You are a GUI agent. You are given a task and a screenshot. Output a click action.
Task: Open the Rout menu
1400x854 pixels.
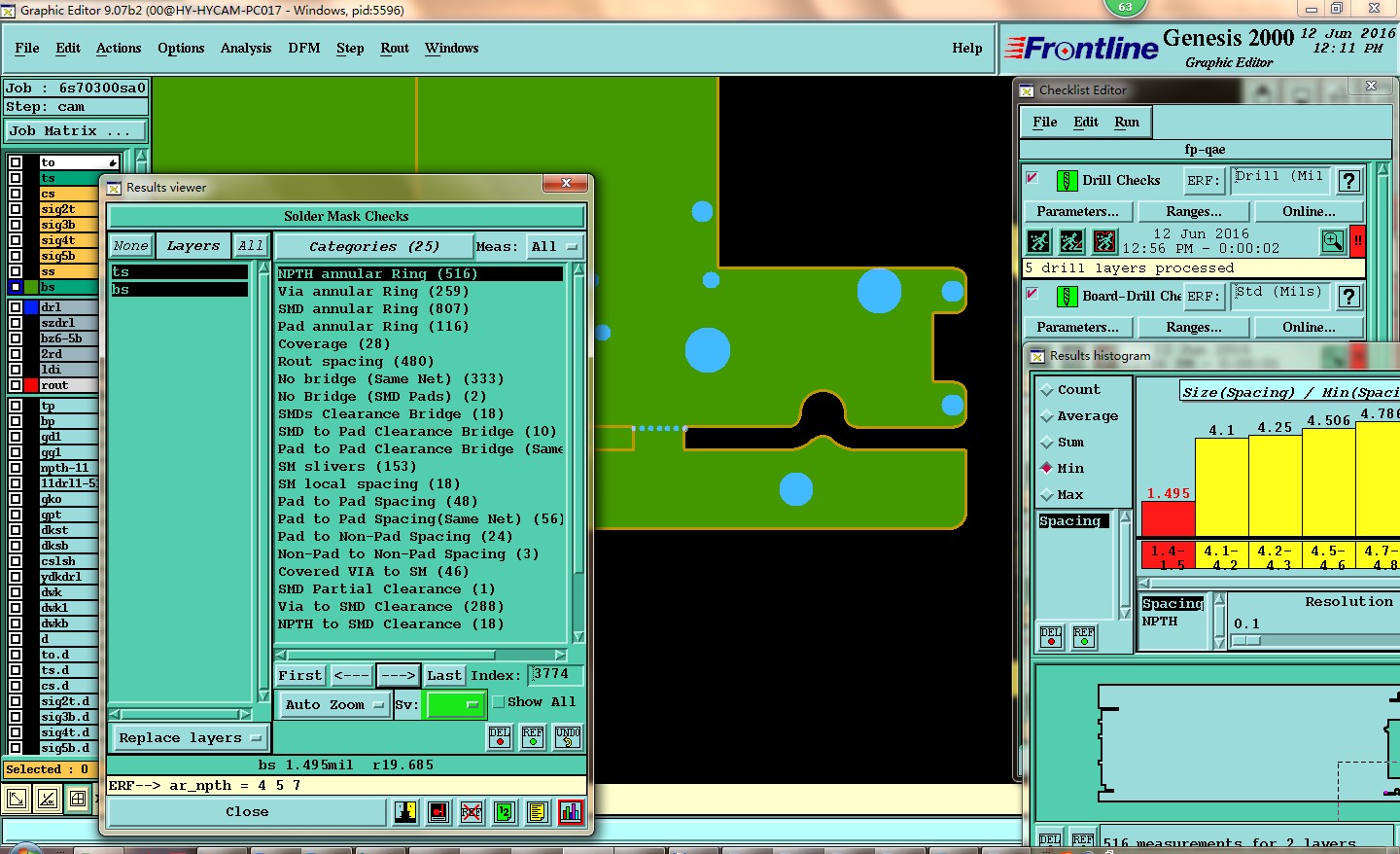point(395,48)
